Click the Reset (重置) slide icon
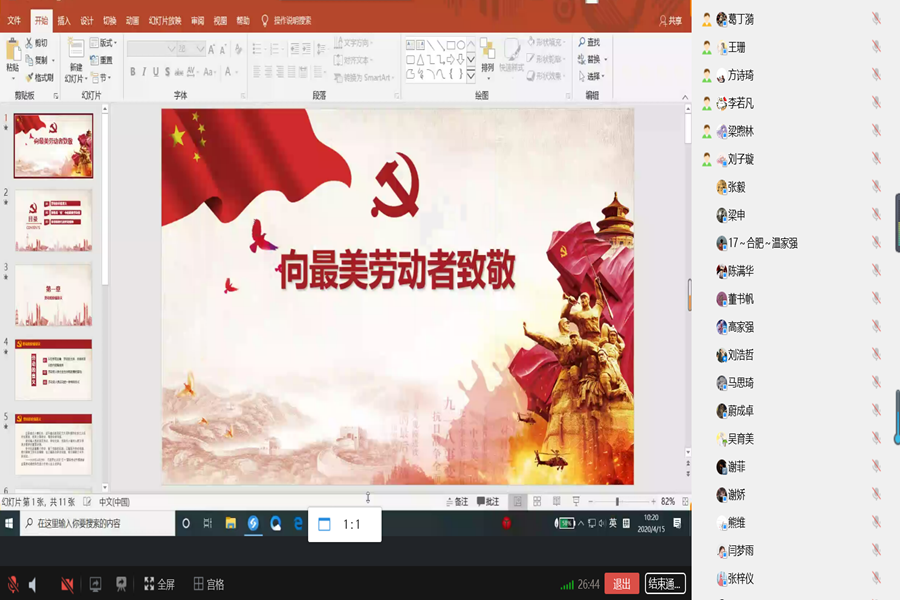 tap(95, 60)
